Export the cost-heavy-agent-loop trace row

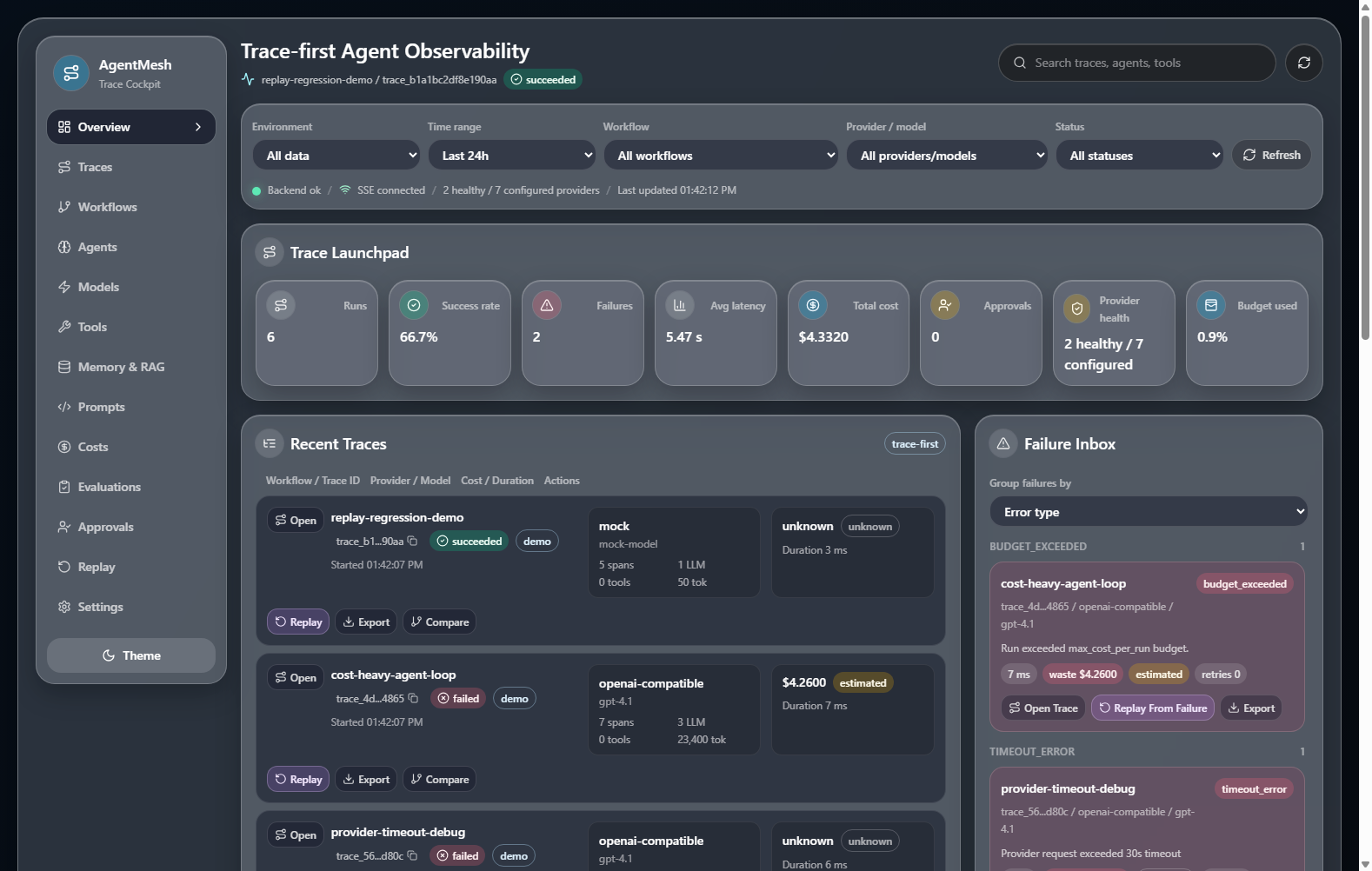click(x=366, y=779)
